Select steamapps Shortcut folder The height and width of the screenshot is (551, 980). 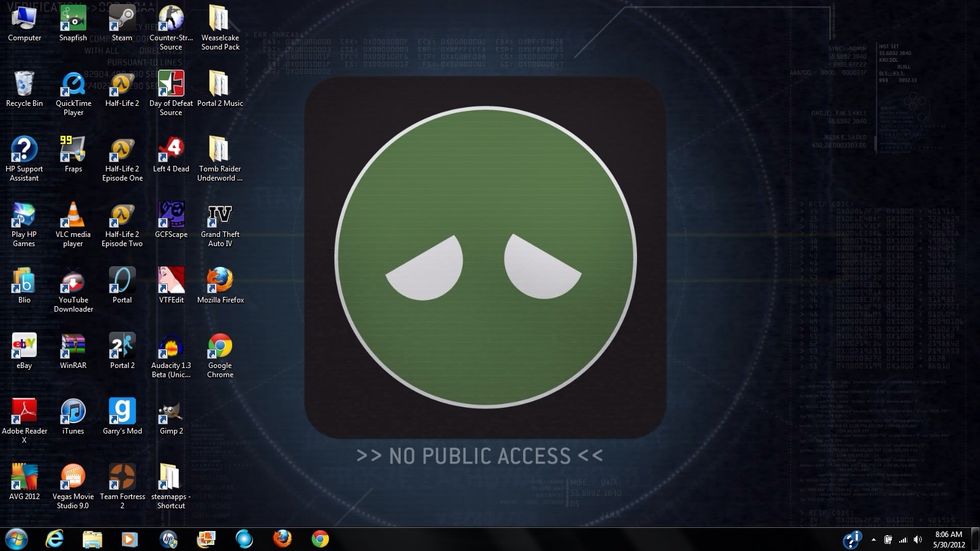(171, 487)
